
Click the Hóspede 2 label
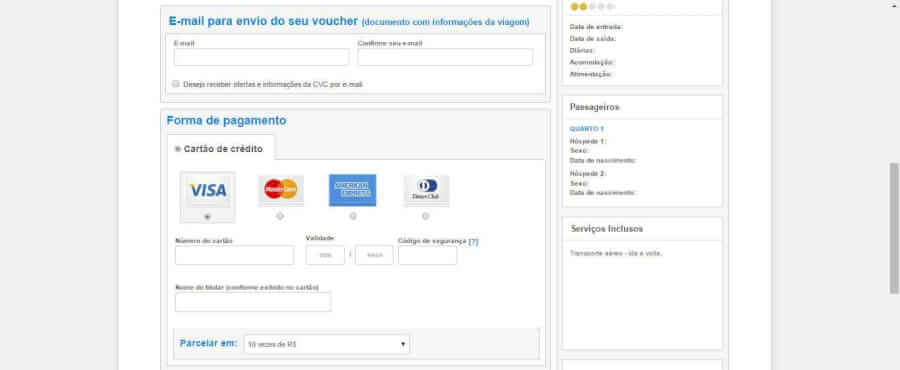pos(588,173)
